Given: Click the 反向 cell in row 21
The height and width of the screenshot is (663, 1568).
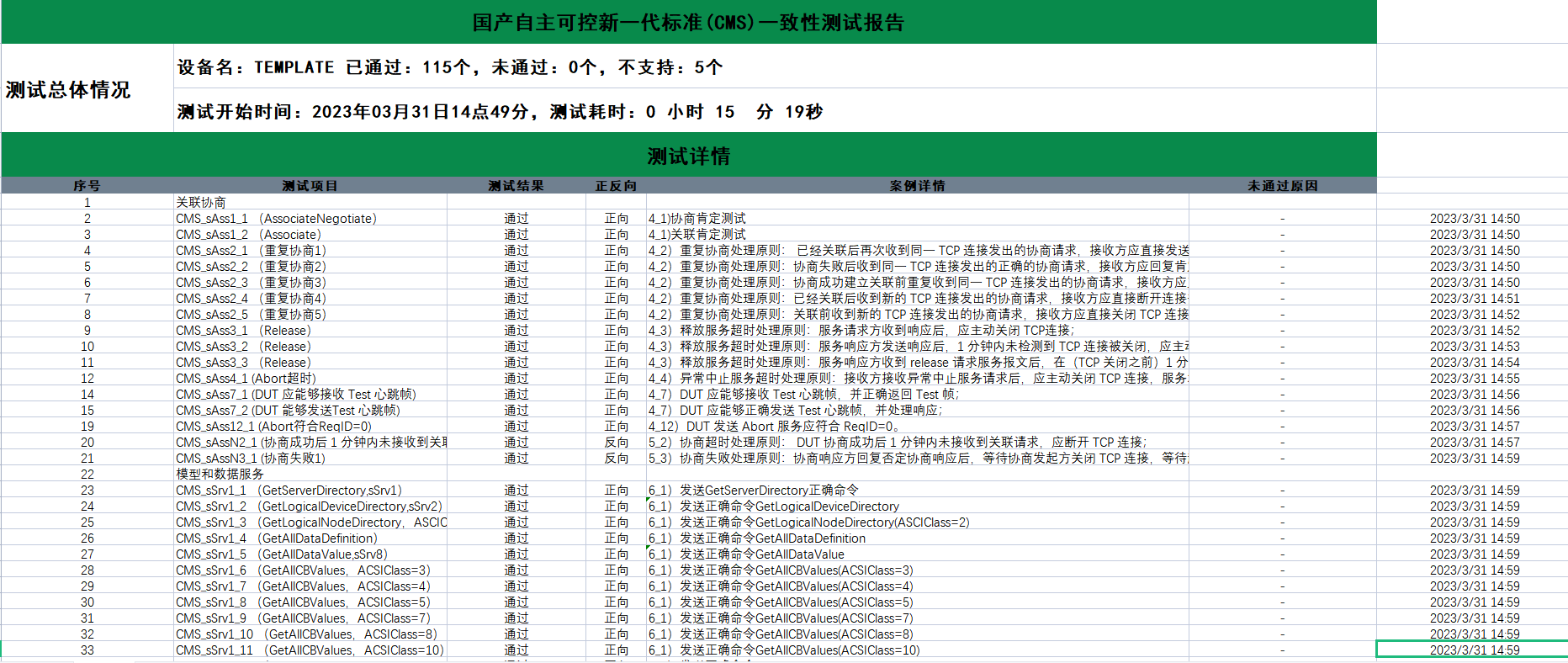Looking at the screenshot, I should 616,458.
